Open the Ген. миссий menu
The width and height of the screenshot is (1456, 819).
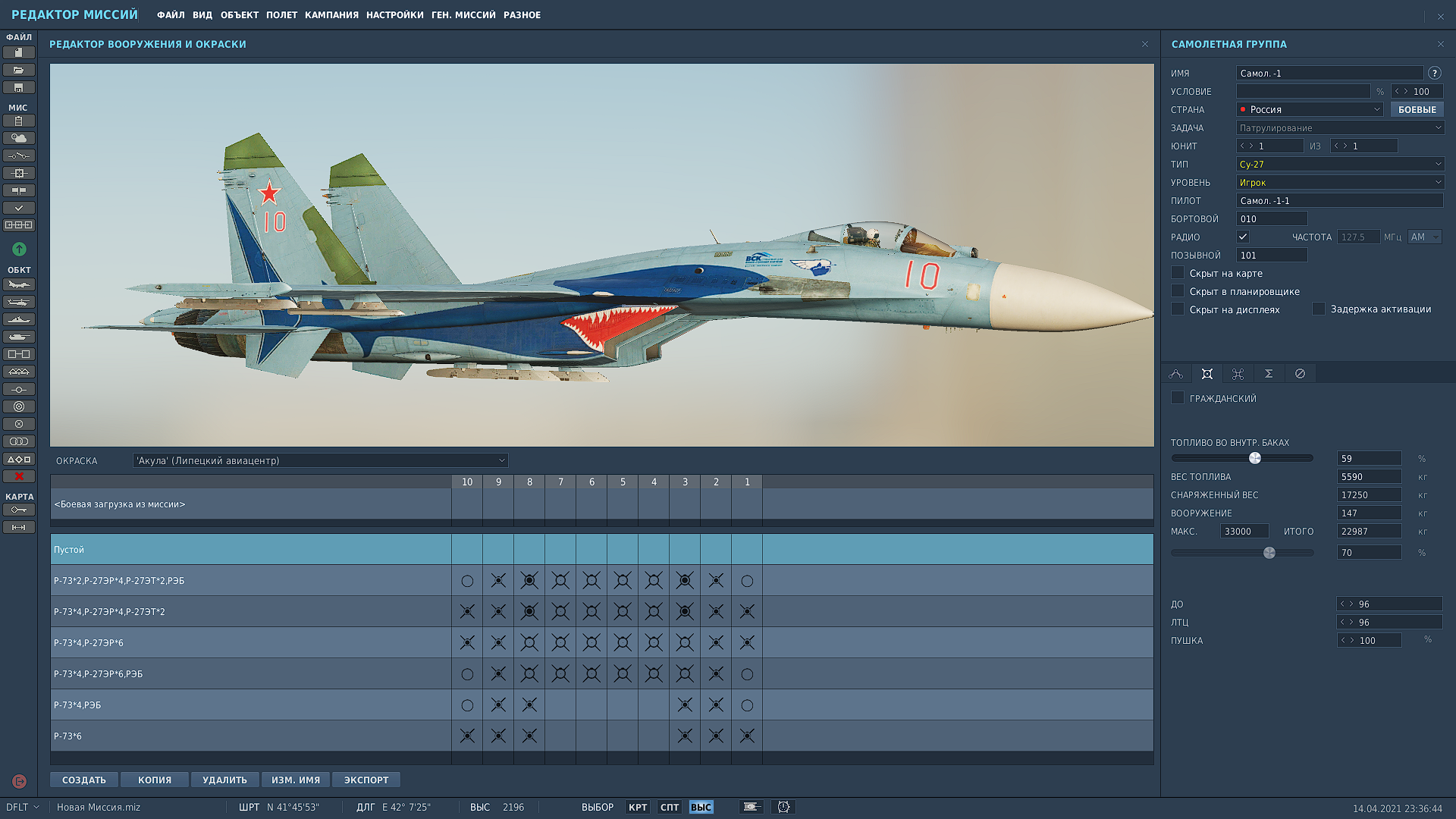[463, 14]
